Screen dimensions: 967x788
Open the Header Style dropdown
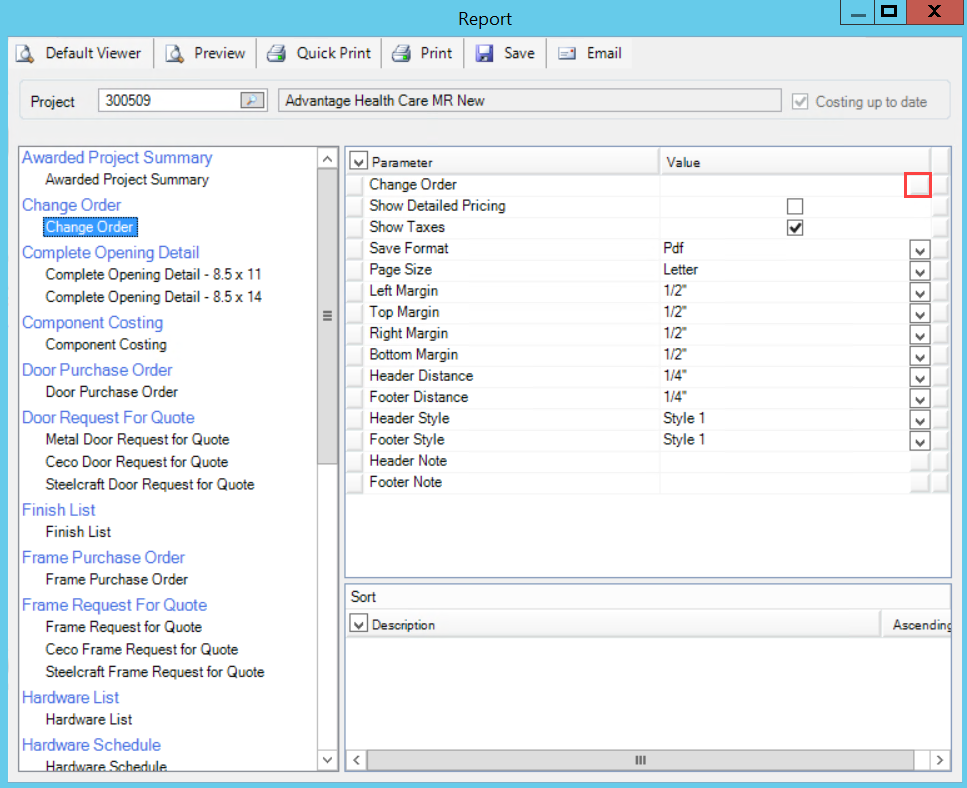[919, 419]
